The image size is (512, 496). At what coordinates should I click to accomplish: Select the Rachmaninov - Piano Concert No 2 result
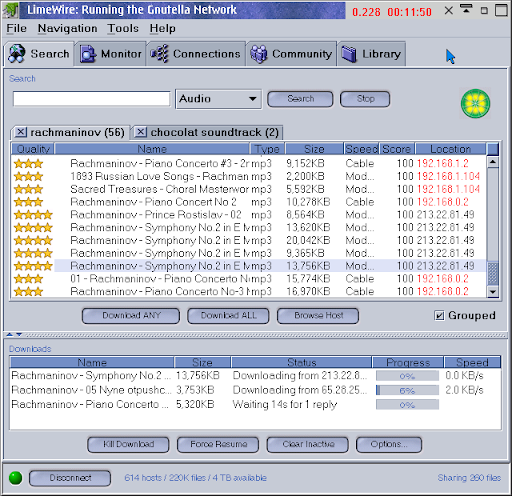(x=248, y=202)
